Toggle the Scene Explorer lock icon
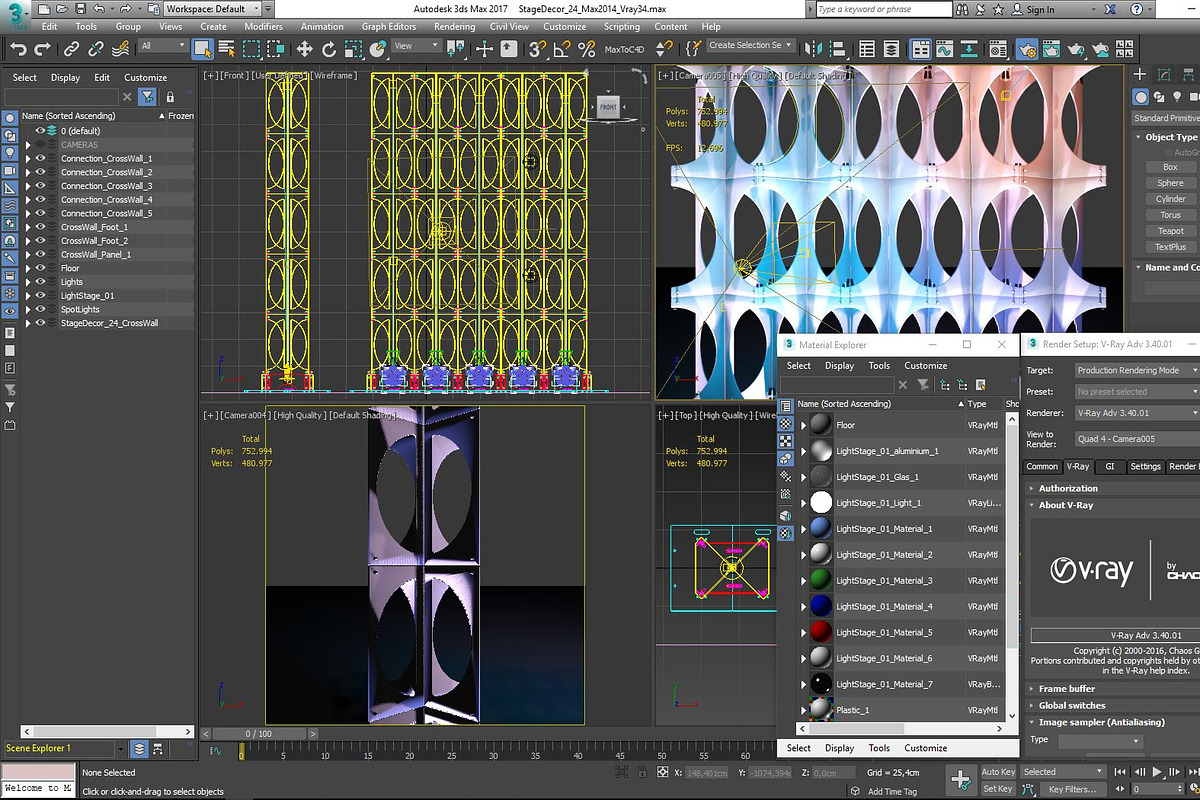 [x=170, y=96]
